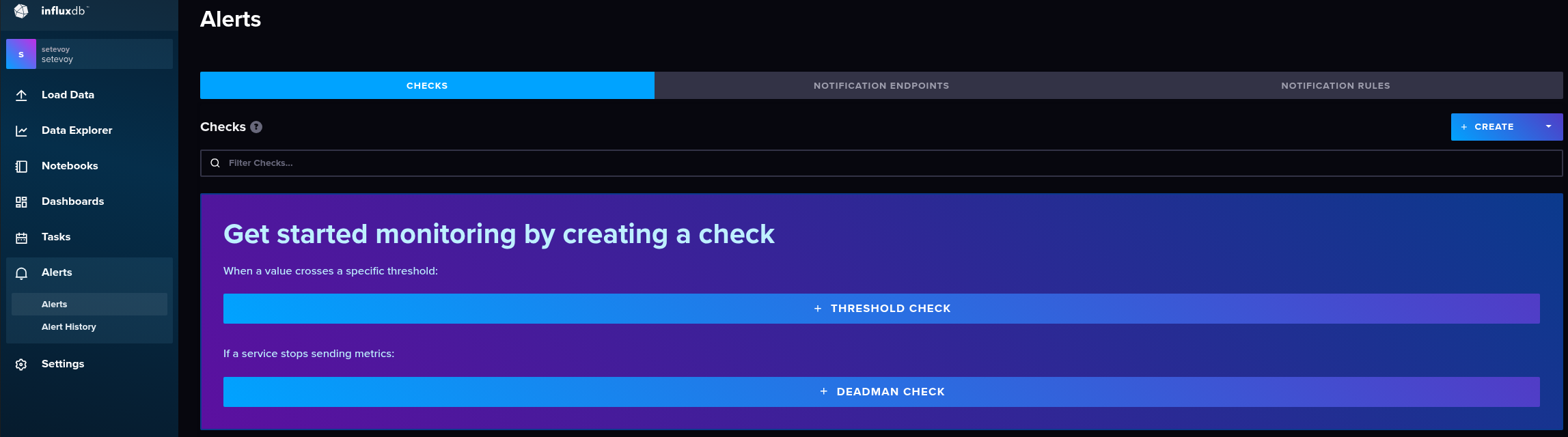1568x437 pixels.
Task: Open Load Data via upload icon
Action: point(22,96)
